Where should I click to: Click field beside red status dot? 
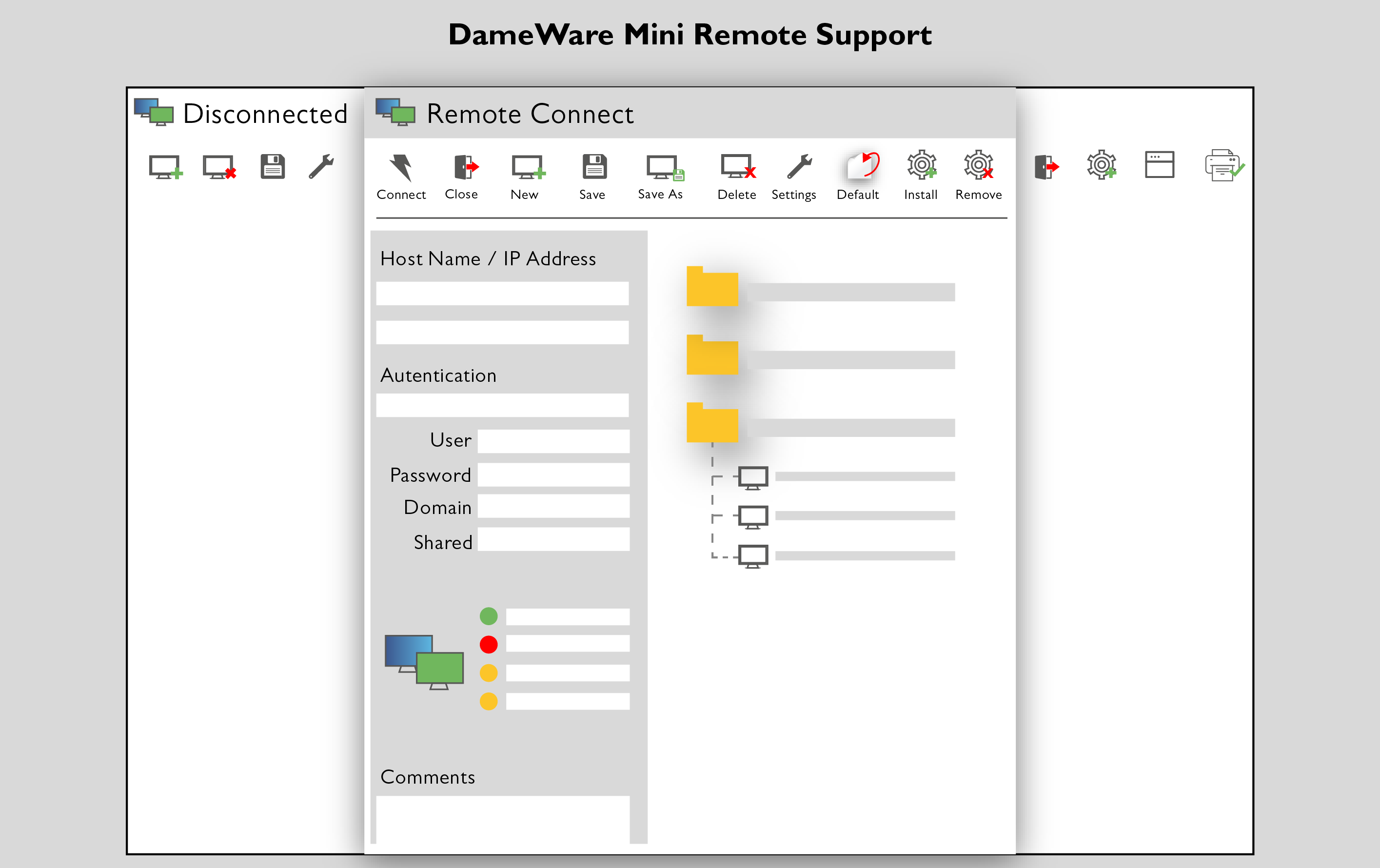click(568, 643)
